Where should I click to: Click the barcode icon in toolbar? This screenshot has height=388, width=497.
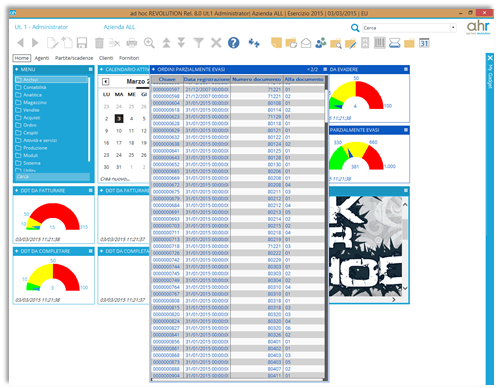click(x=379, y=43)
